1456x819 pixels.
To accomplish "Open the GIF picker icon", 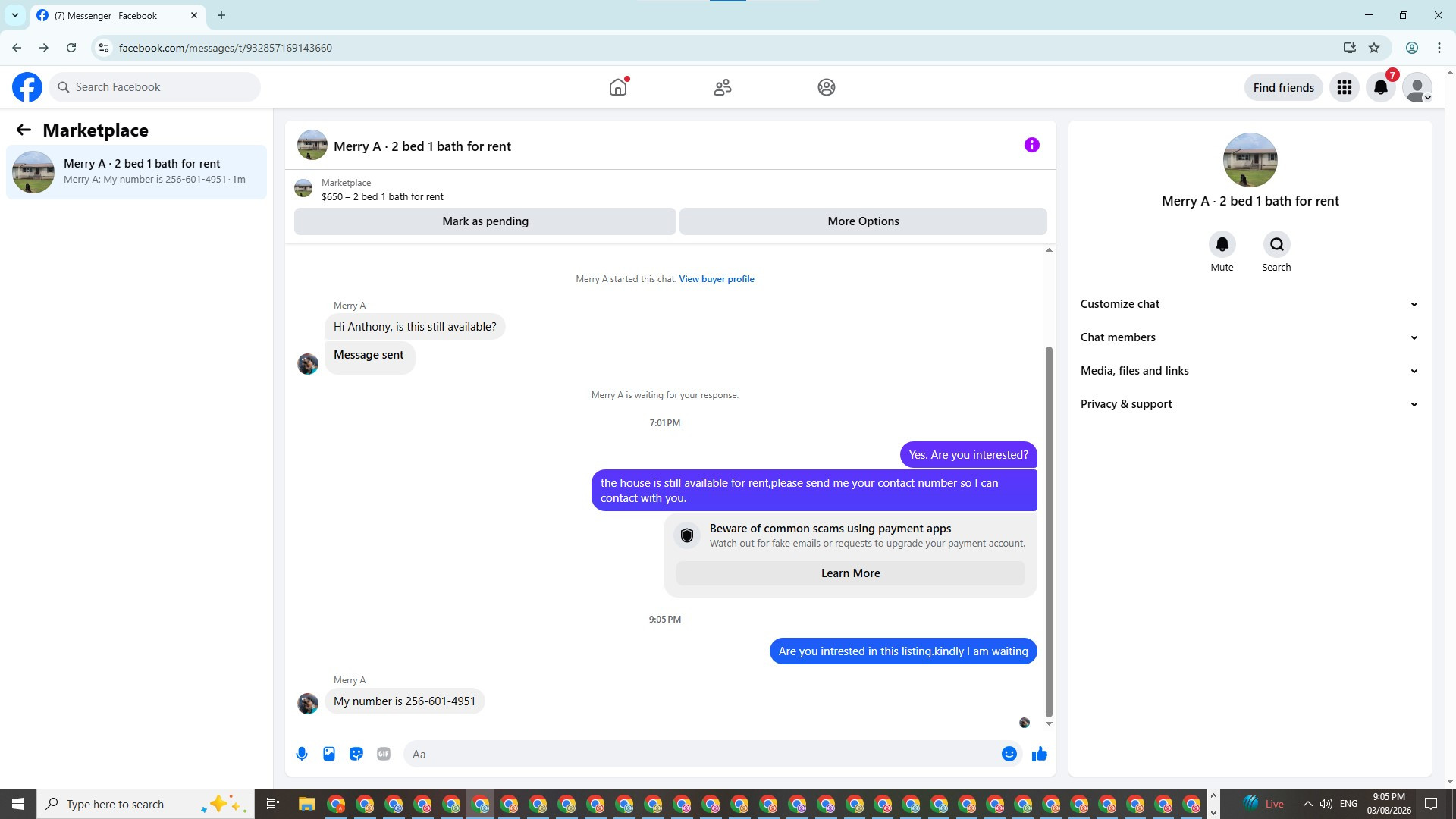I will 384,754.
